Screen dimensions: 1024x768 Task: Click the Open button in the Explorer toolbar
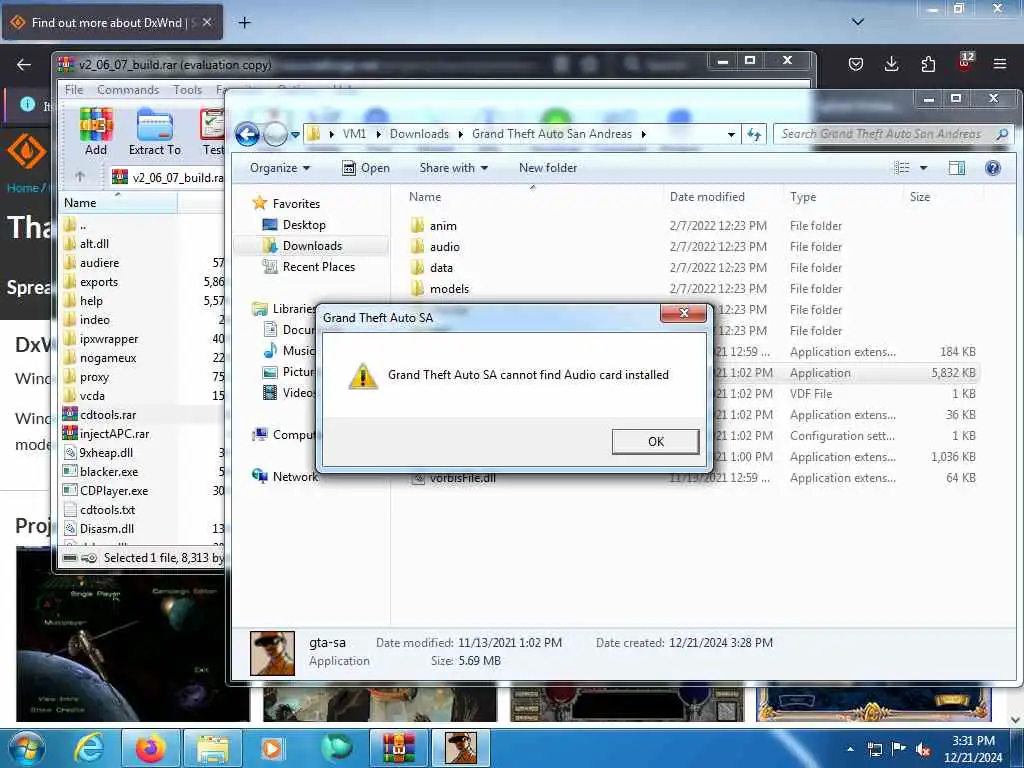(366, 168)
